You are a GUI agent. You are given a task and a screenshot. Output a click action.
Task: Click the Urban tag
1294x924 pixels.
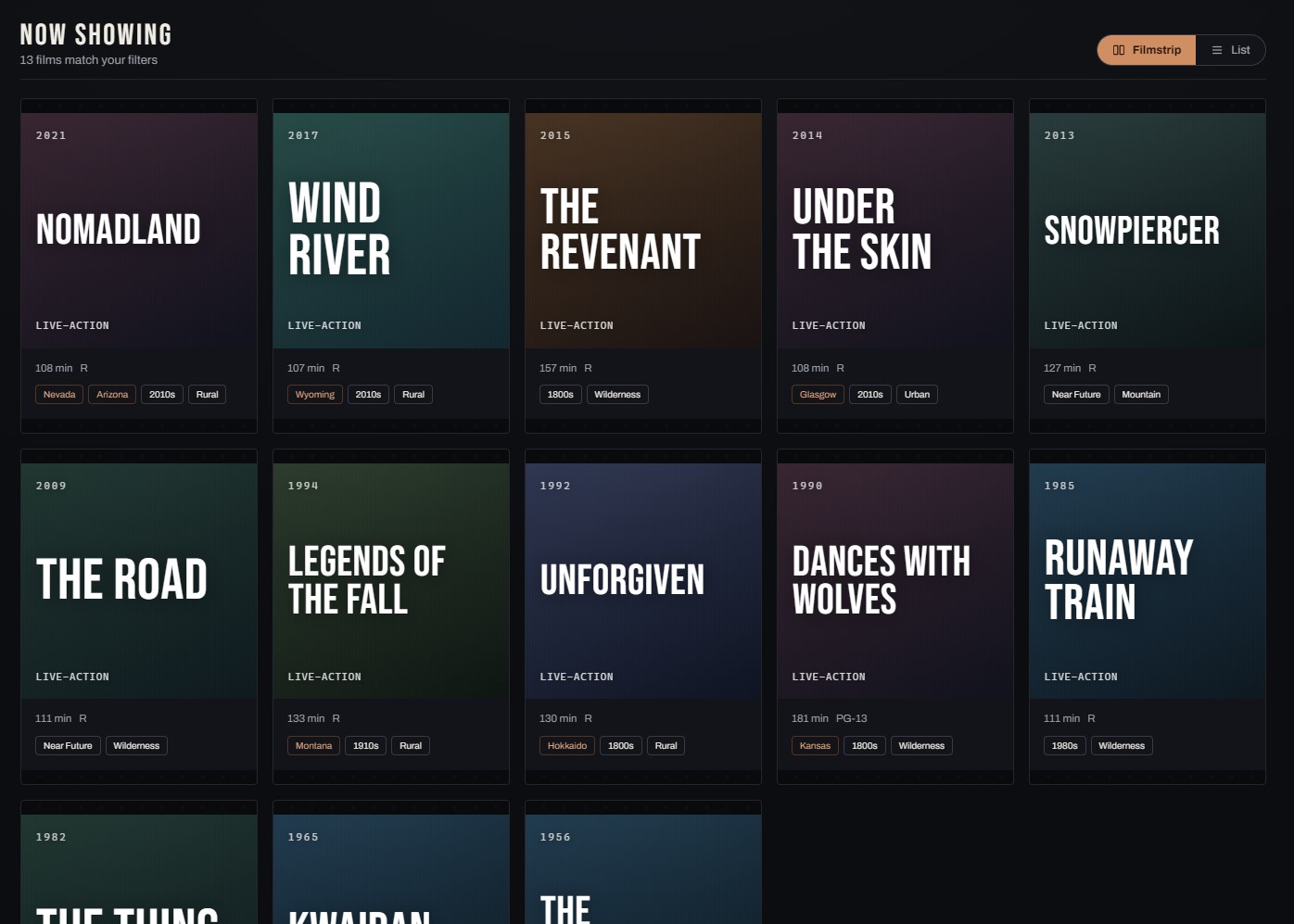(x=917, y=395)
